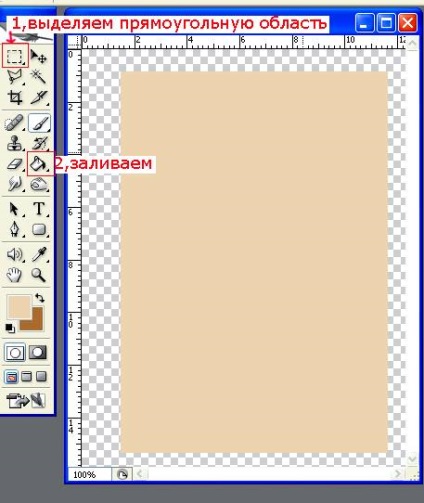
Task: Activate the Hand tool
Action: pyautogui.click(x=15, y=275)
